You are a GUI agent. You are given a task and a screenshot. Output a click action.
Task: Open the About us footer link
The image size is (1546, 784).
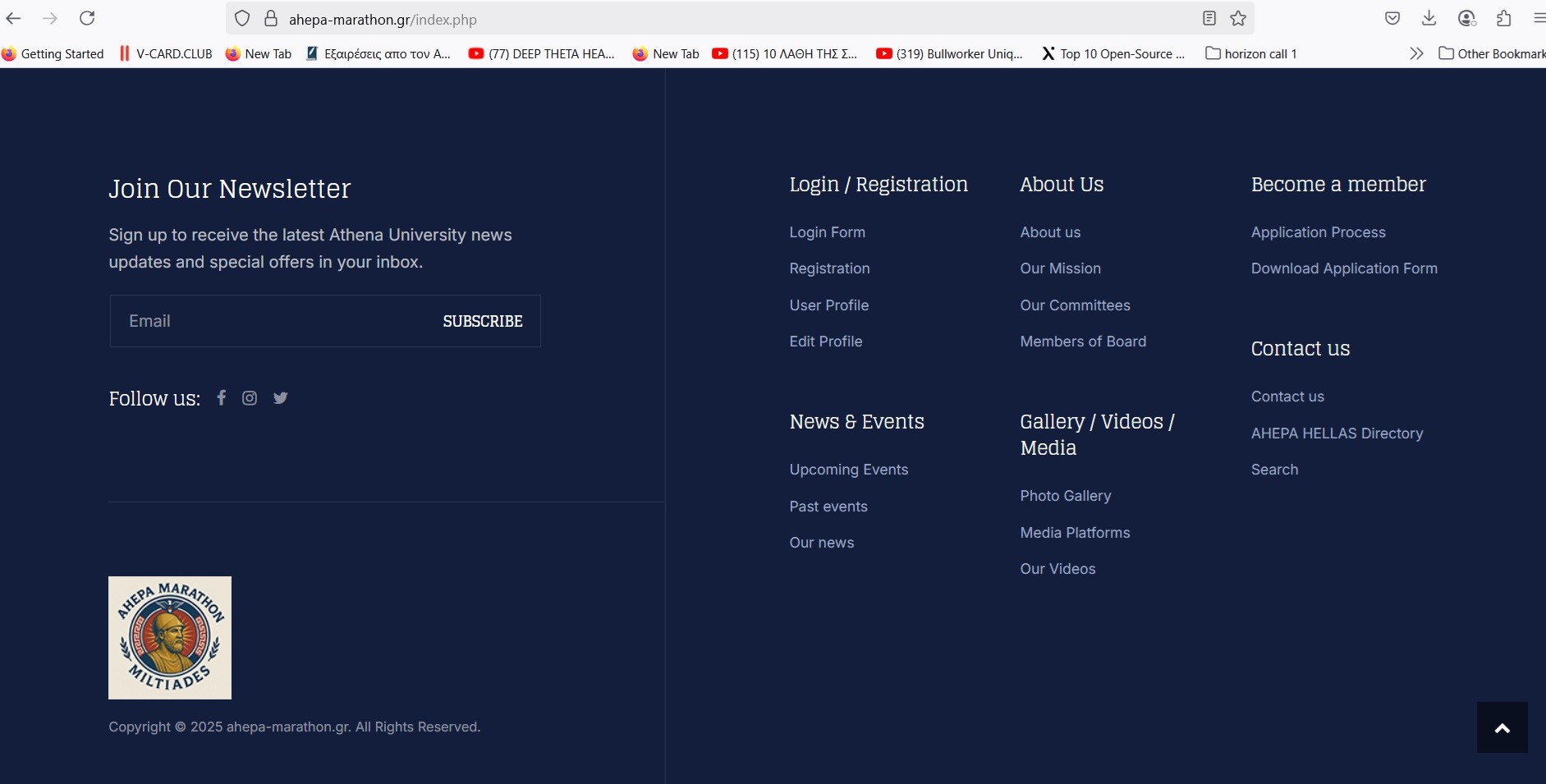pyautogui.click(x=1050, y=232)
